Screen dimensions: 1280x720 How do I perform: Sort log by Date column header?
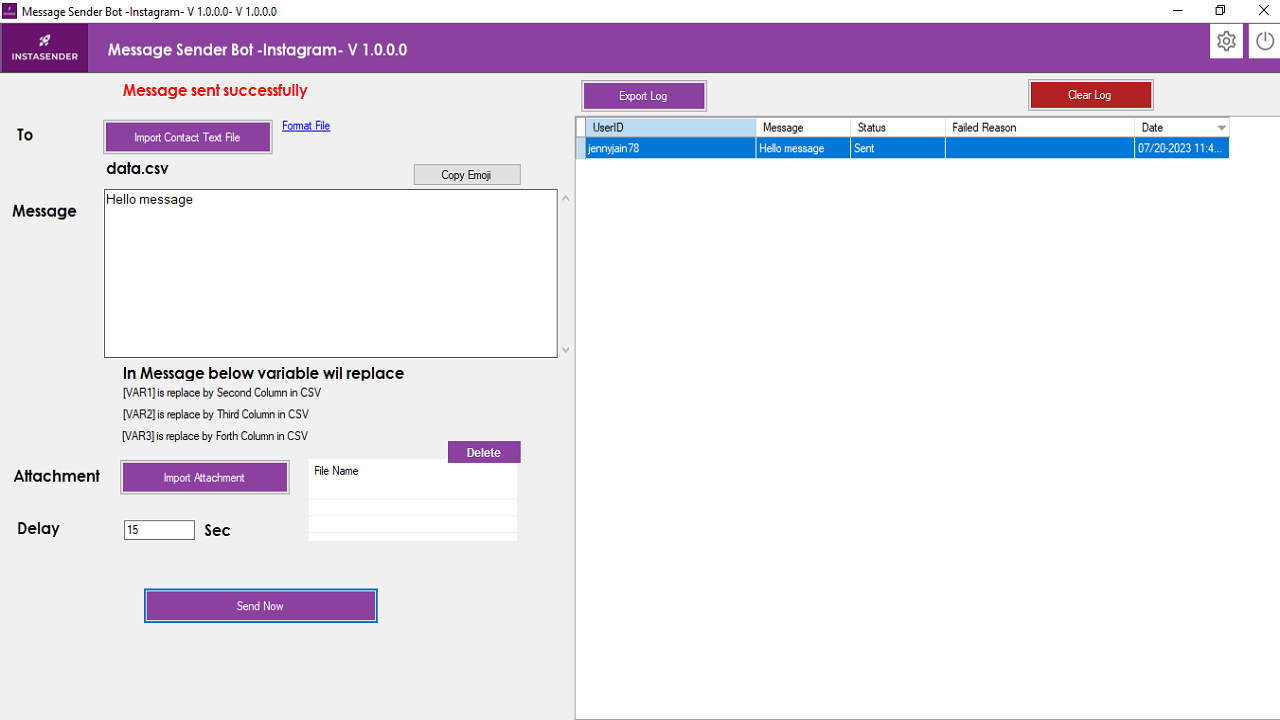point(1181,127)
